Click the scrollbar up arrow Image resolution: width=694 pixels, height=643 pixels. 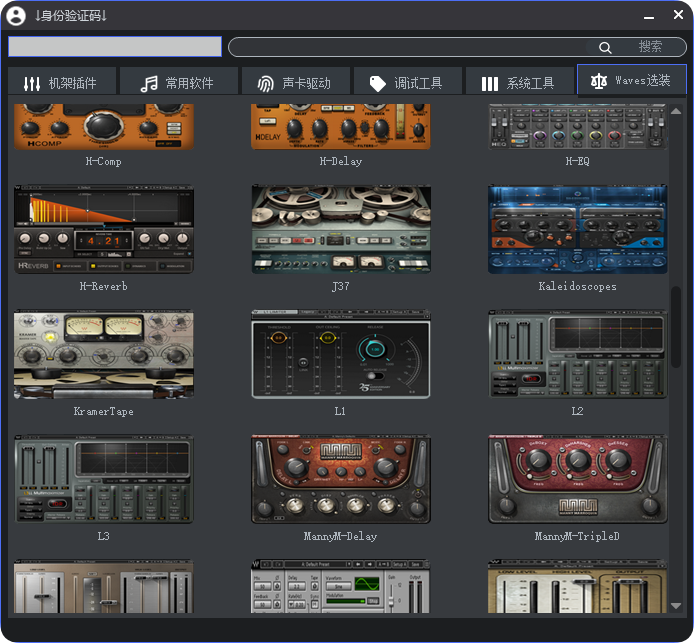coord(676,111)
